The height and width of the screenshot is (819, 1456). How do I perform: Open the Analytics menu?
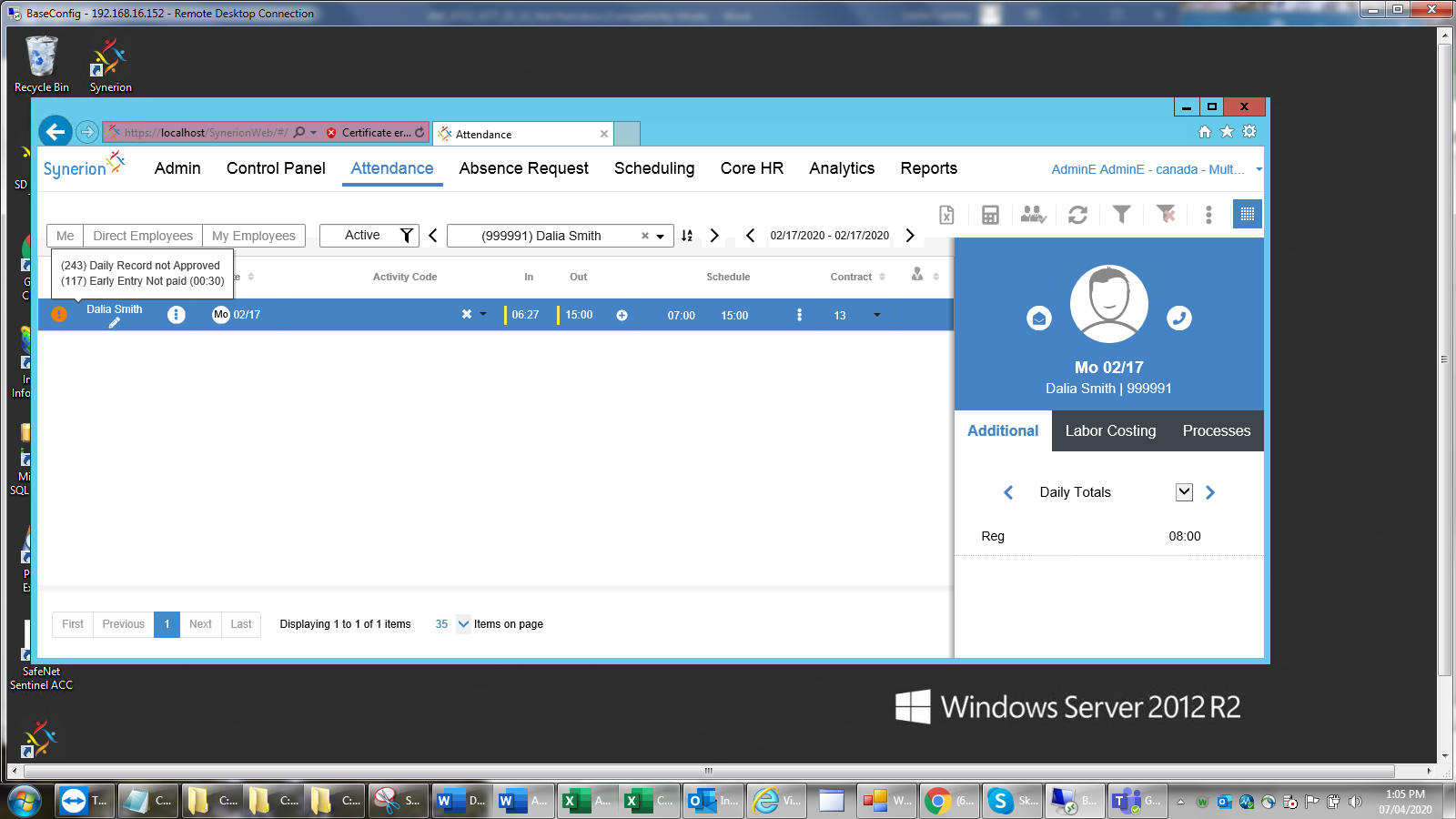click(842, 168)
